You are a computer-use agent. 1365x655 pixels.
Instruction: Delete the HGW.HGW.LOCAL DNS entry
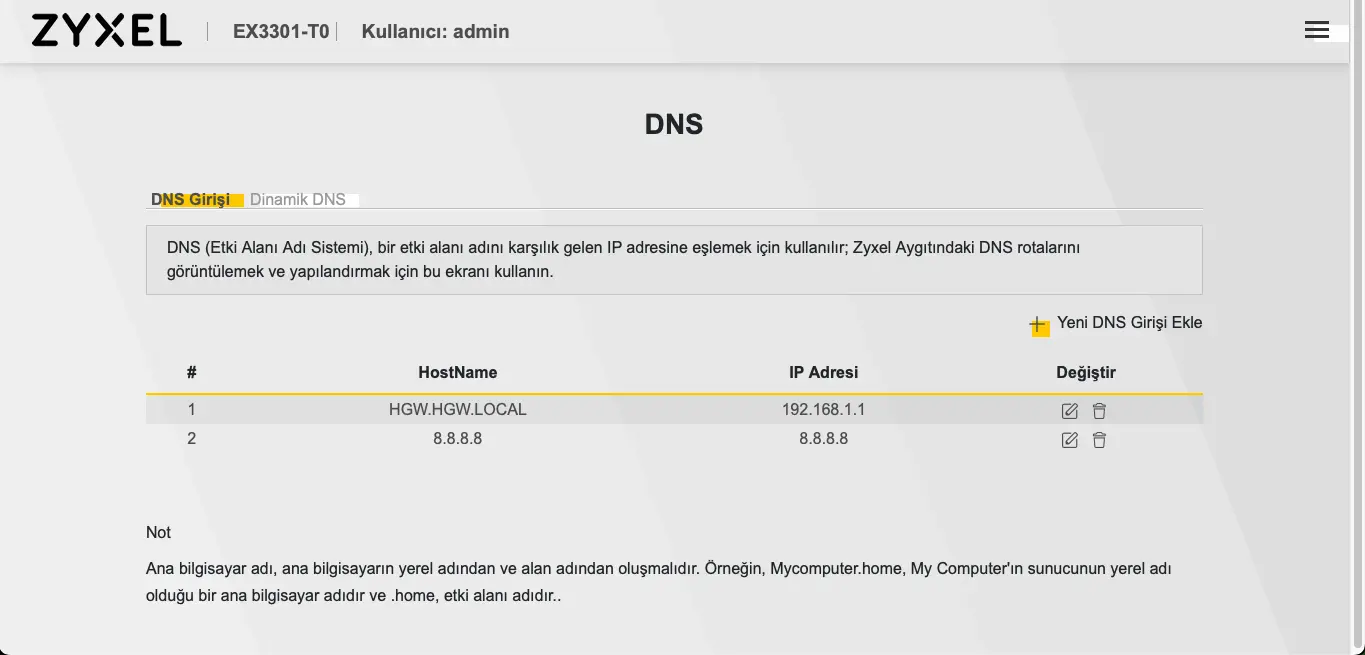[x=1099, y=411]
